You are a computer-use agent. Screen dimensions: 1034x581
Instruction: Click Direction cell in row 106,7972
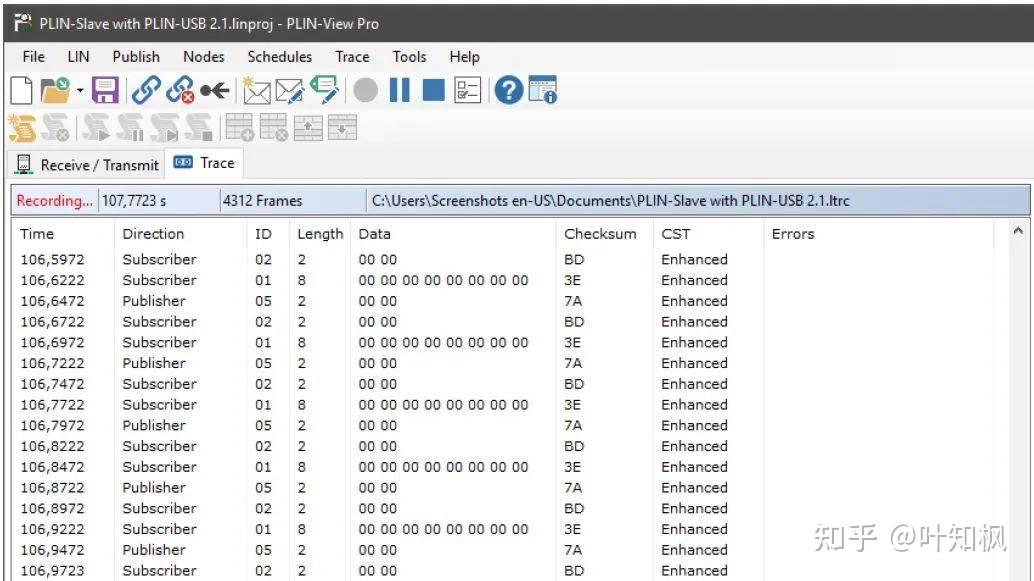coord(154,425)
